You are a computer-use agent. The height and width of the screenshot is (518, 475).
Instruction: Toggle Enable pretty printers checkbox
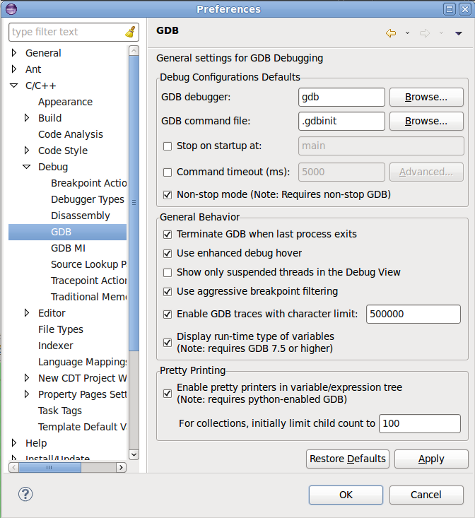click(x=167, y=393)
